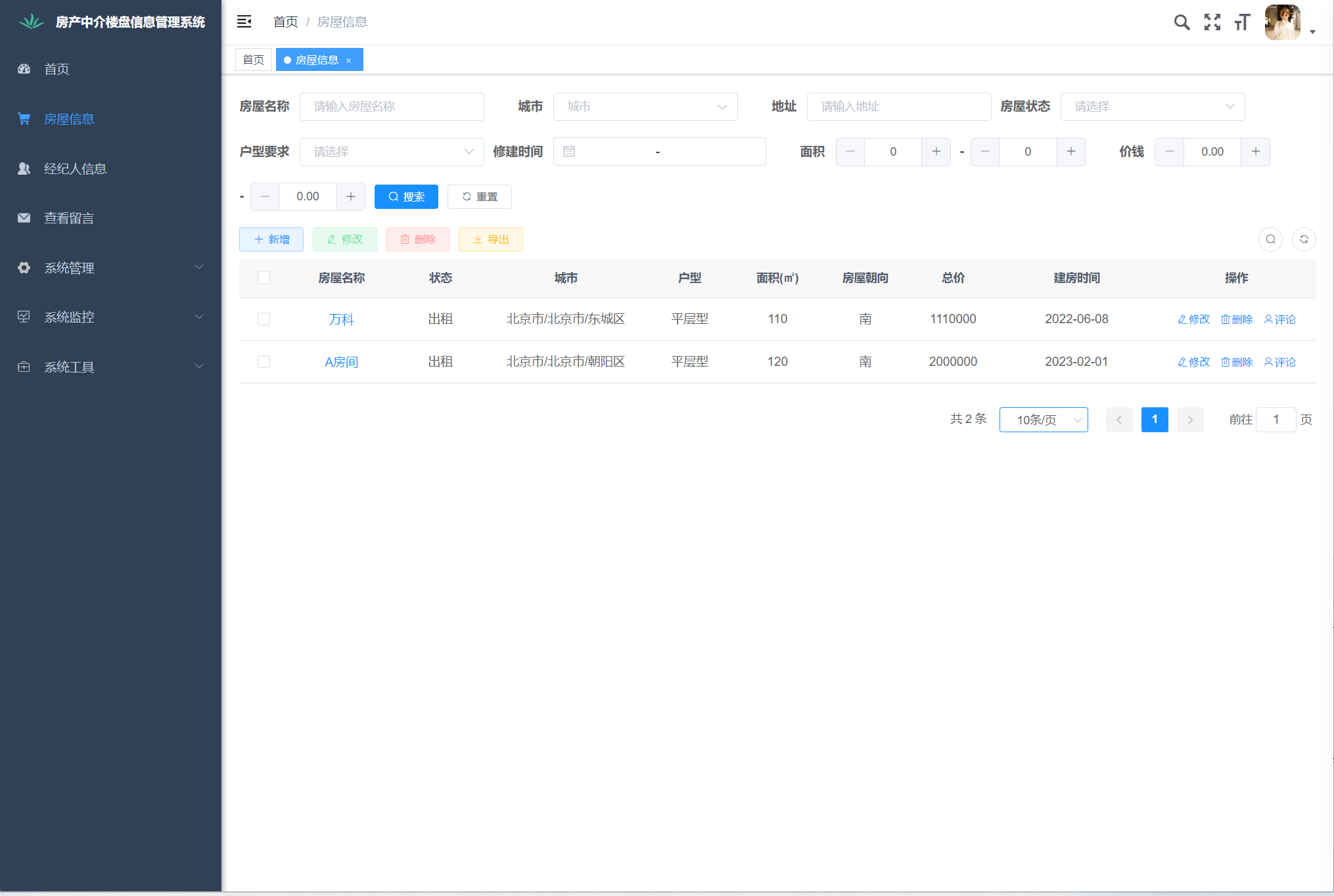Screen dimensions: 1334x896
Task: Check the 万科 row checkbox
Action: pyautogui.click(x=264, y=319)
